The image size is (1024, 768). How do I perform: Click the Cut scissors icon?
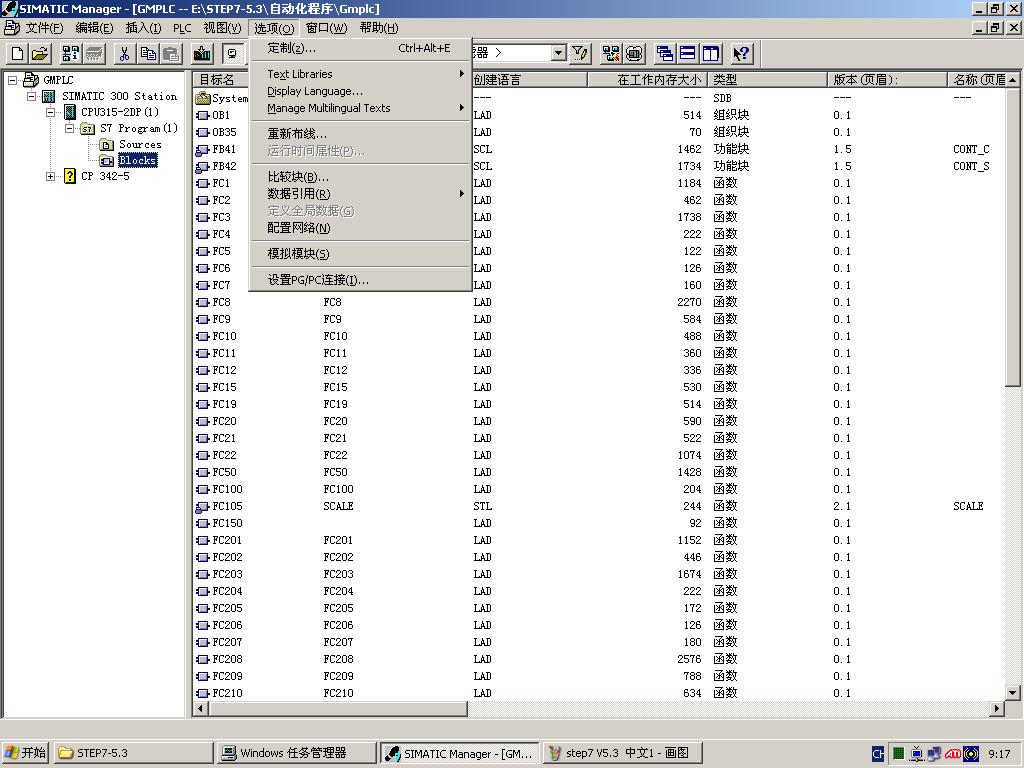[124, 54]
